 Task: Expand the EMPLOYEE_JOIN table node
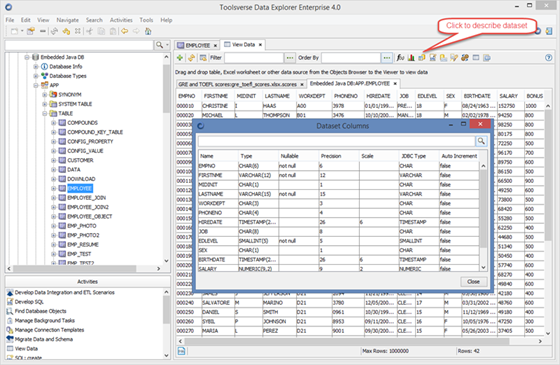[x=54, y=198]
